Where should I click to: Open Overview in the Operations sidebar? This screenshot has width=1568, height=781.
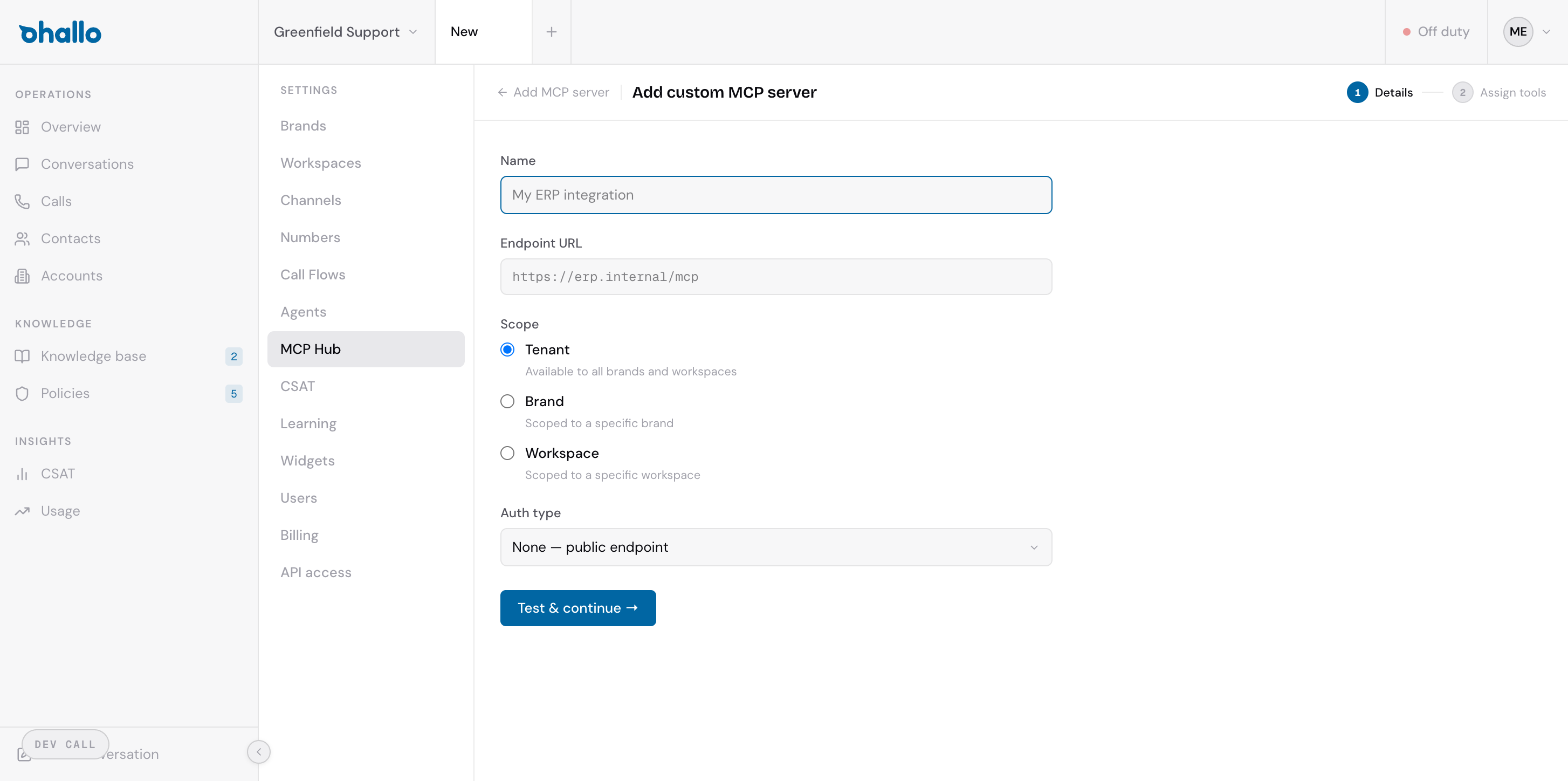tap(128, 127)
